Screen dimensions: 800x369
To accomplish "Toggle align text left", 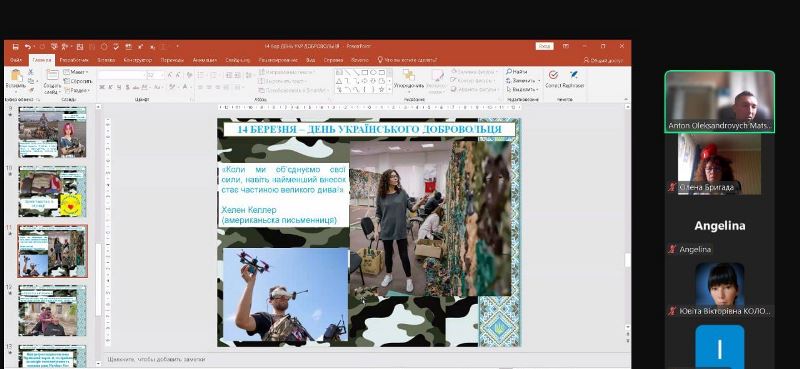I will click(200, 87).
